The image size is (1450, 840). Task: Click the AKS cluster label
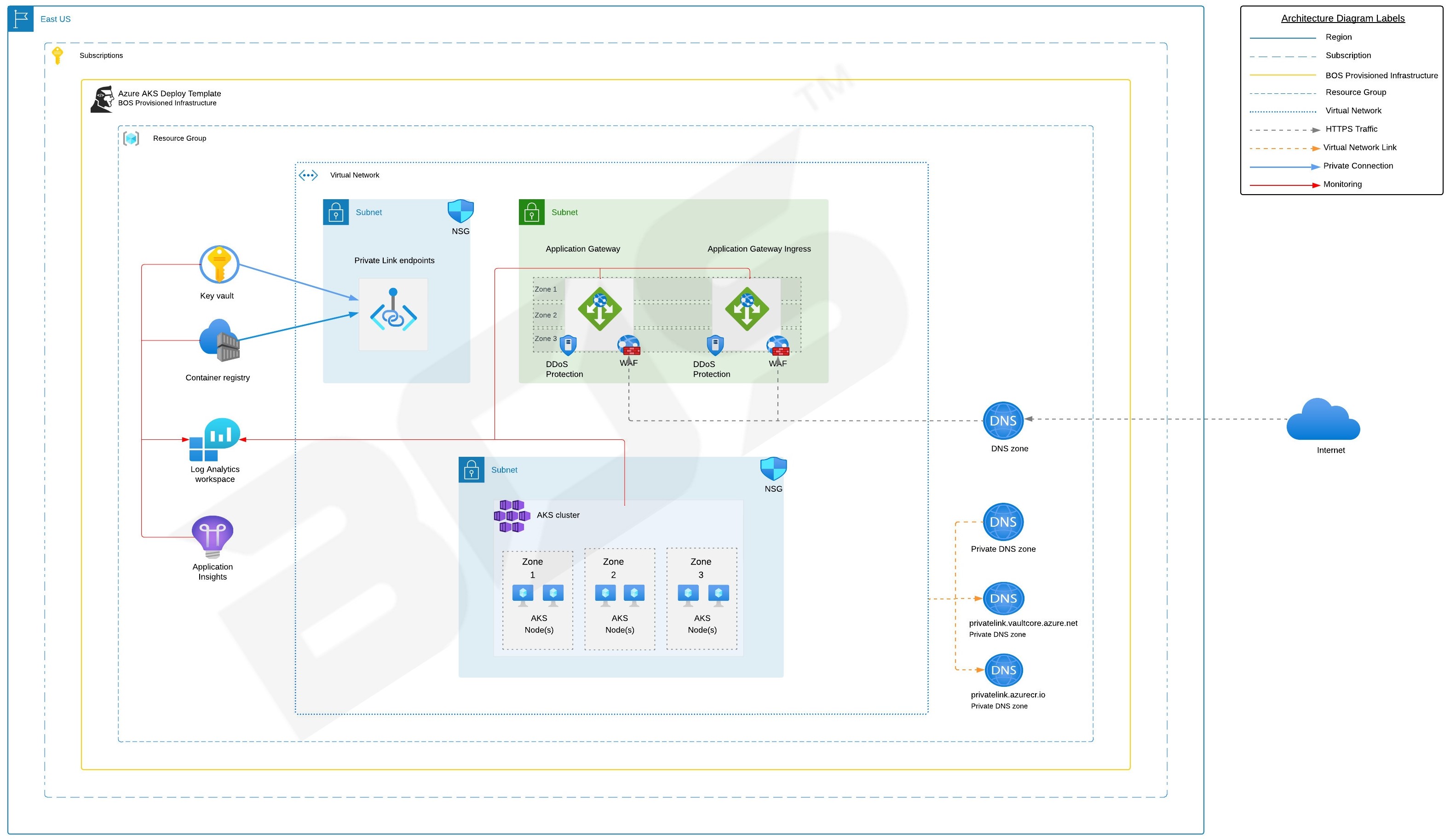coord(558,515)
